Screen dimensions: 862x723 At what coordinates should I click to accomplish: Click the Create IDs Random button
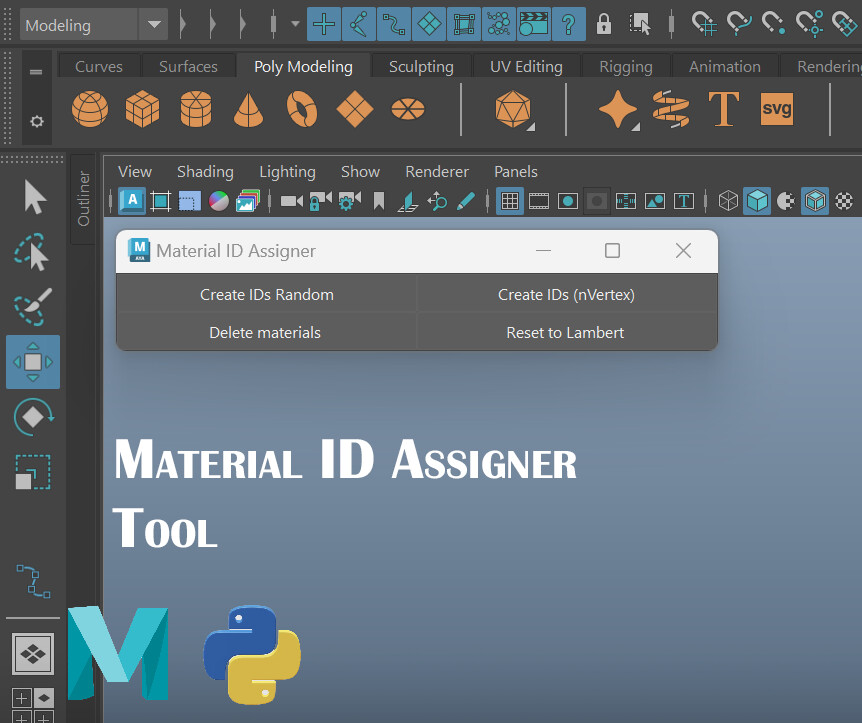click(267, 295)
